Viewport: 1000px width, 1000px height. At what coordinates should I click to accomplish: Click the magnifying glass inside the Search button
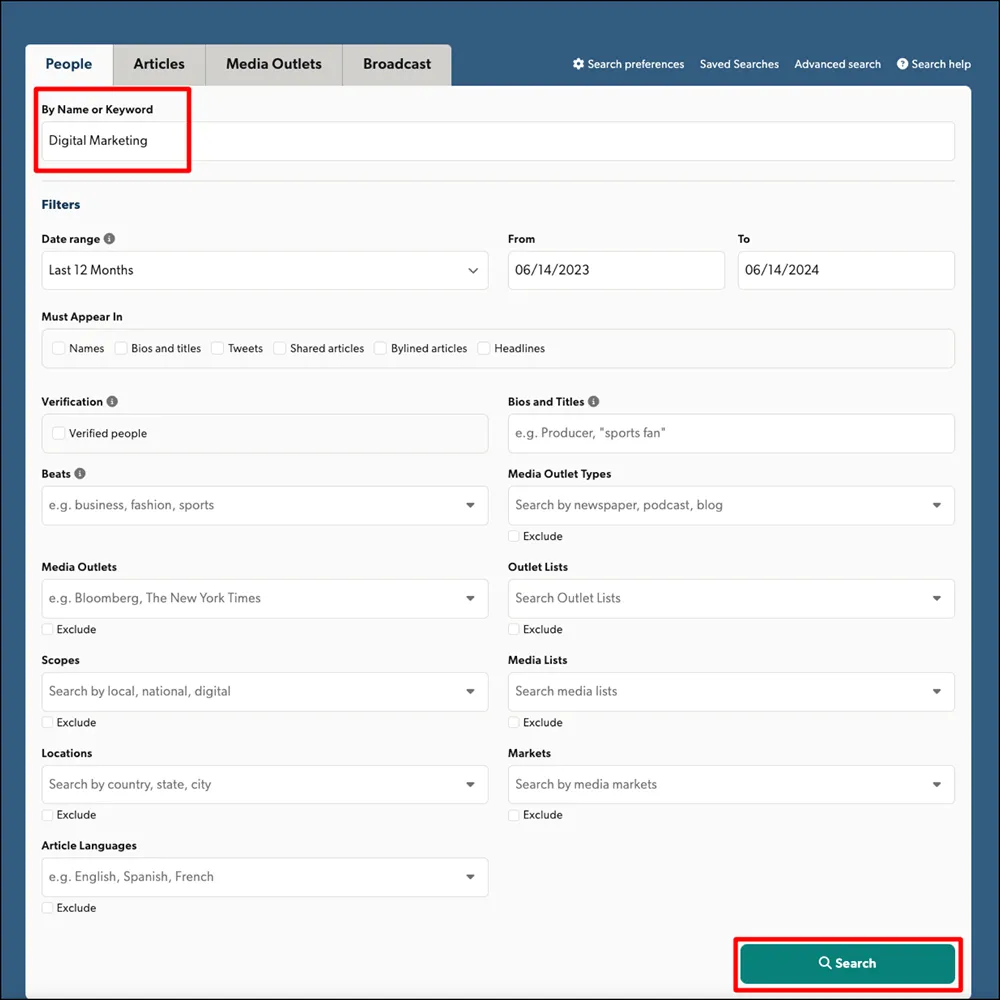826,963
